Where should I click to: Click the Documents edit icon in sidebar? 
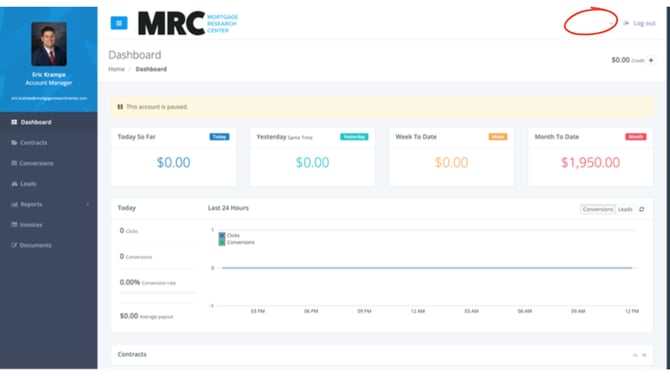point(14,245)
